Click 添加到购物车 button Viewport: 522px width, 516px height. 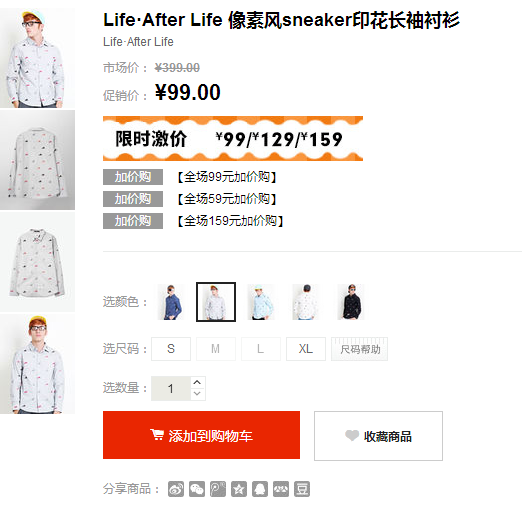(x=201, y=435)
